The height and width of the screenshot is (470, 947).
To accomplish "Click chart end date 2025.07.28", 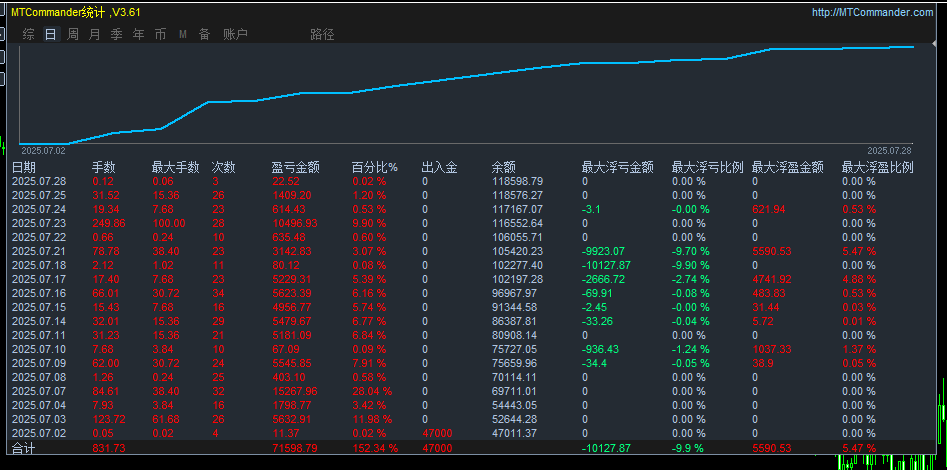I will [x=890, y=150].
